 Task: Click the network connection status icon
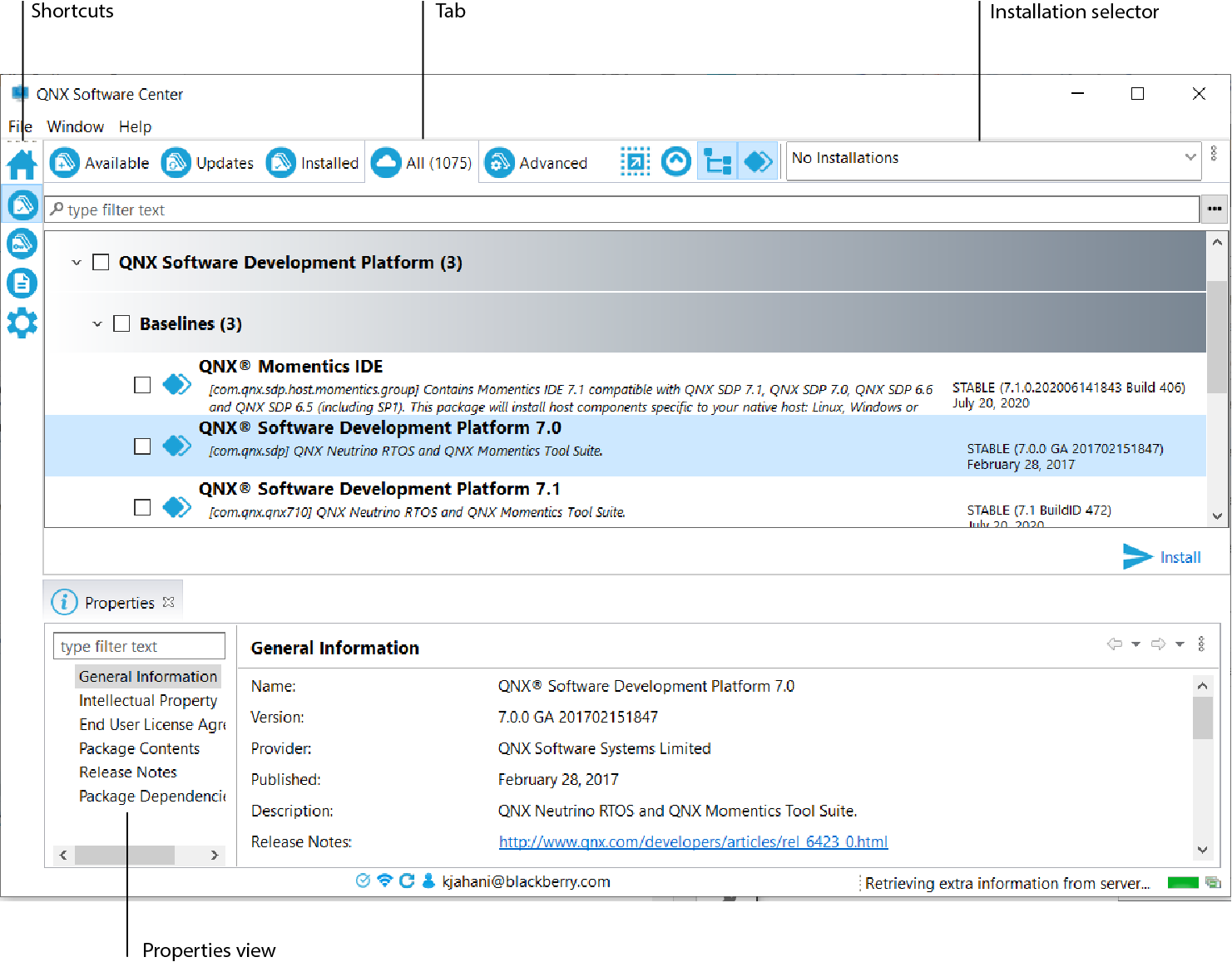(384, 881)
